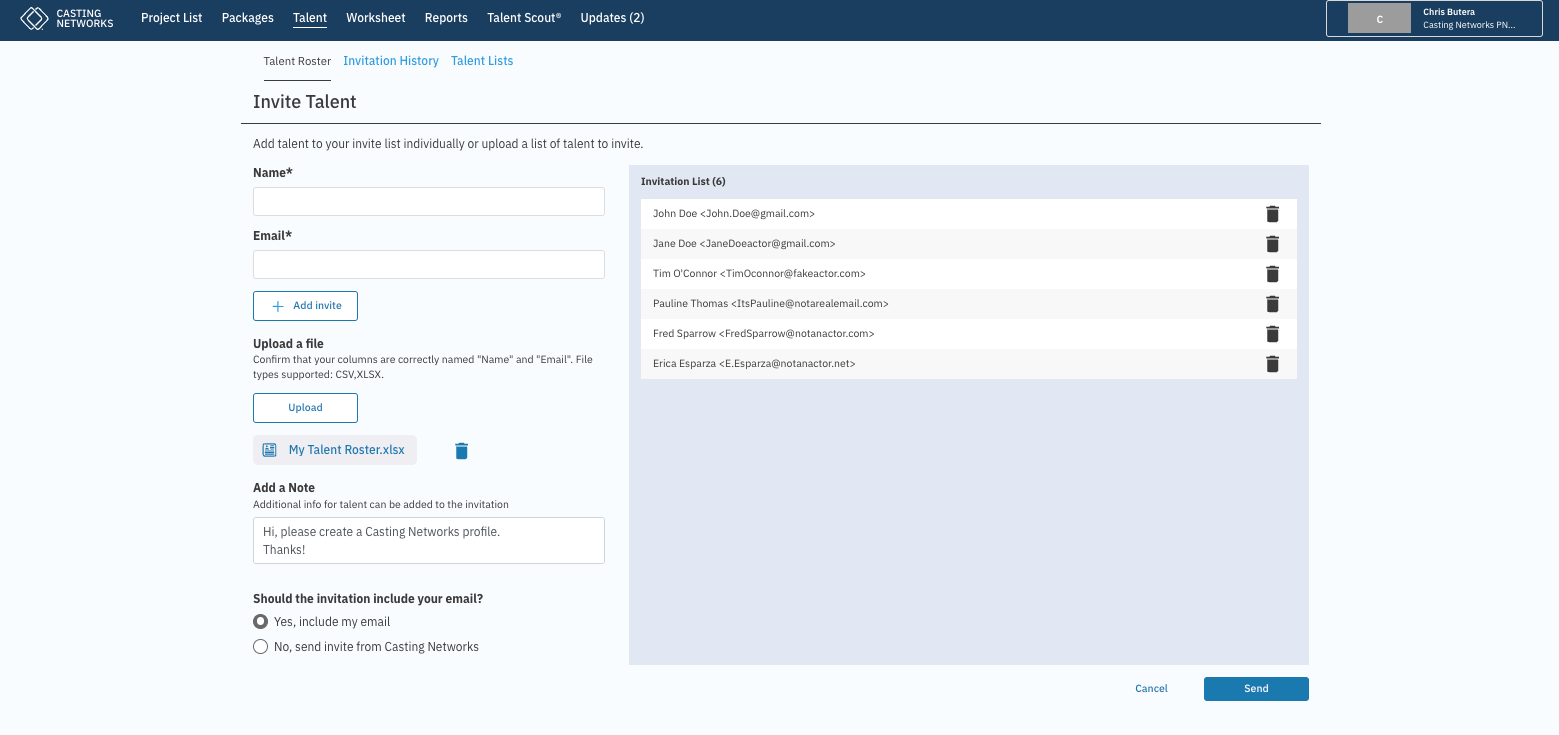Switch to Talent Lists tab
1559x735 pixels.
(x=482, y=61)
